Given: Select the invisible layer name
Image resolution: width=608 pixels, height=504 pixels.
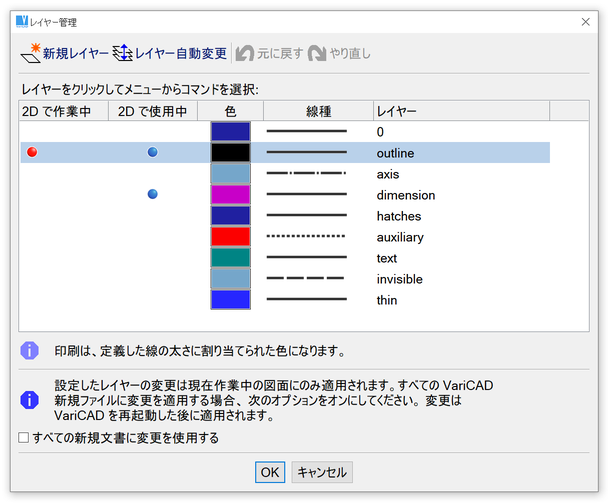Looking at the screenshot, I should click(400, 279).
